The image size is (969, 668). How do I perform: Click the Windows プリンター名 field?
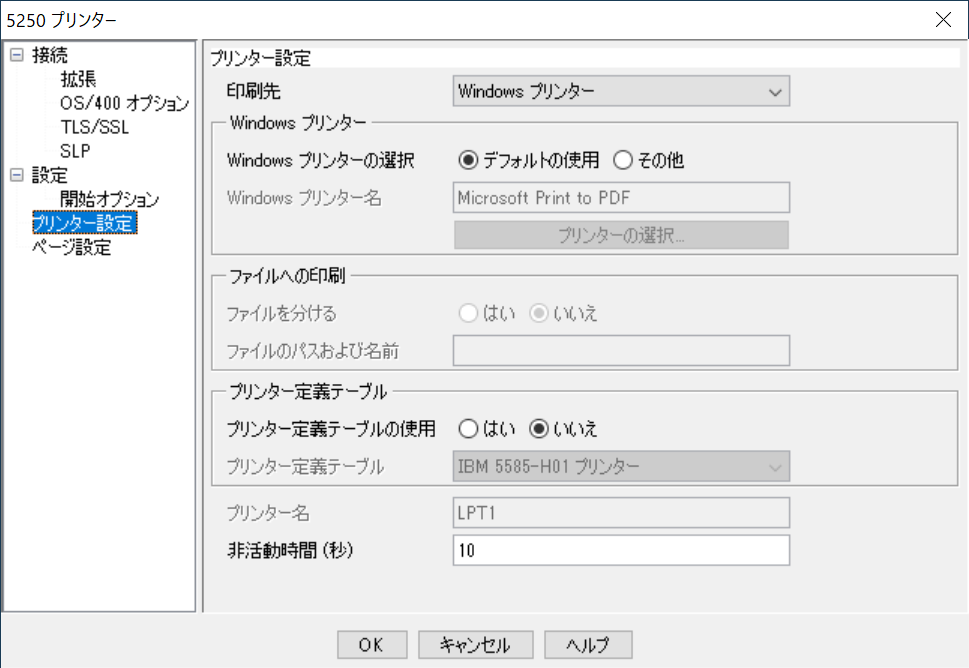point(621,198)
